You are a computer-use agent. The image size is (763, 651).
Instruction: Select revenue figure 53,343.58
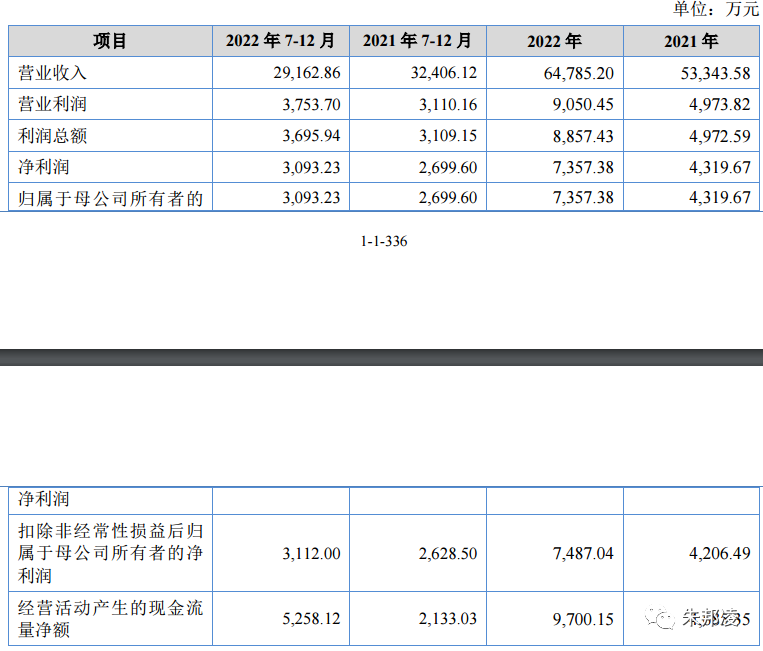click(x=715, y=73)
